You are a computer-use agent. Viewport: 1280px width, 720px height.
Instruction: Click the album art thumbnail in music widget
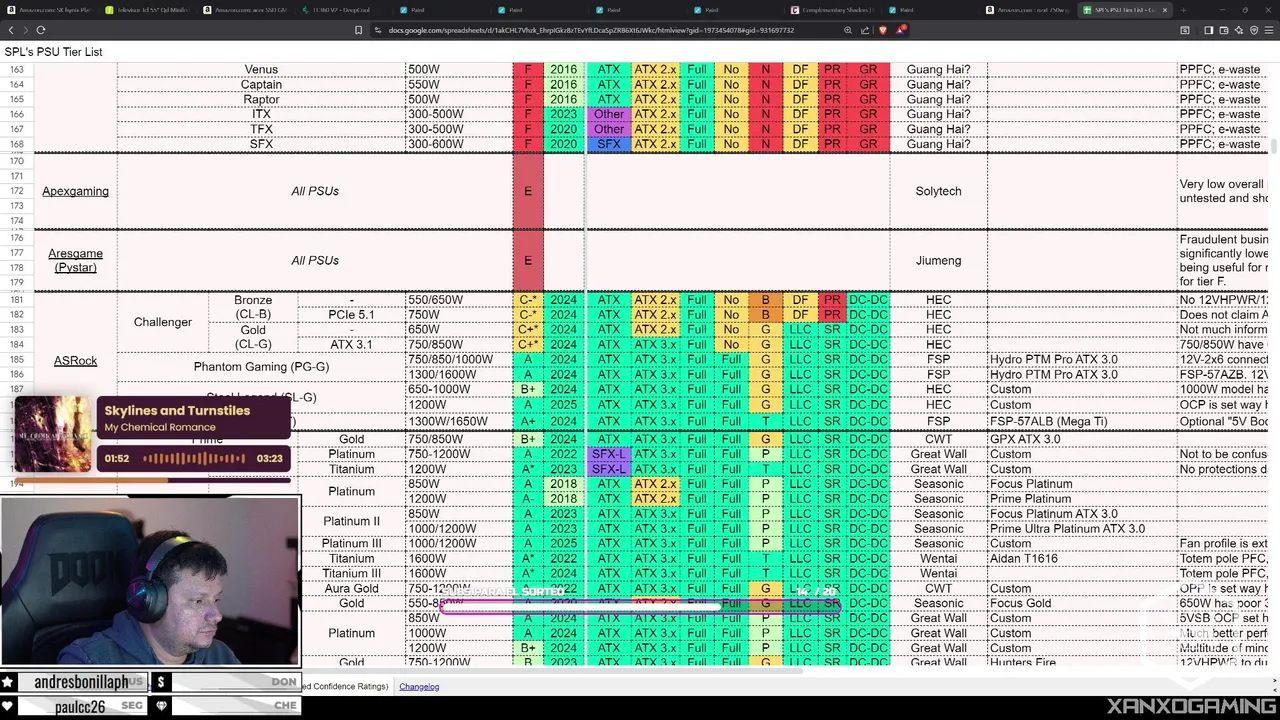click(x=51, y=433)
